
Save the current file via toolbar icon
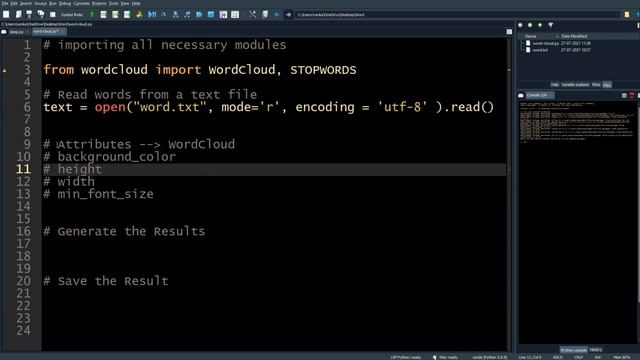click(29, 14)
